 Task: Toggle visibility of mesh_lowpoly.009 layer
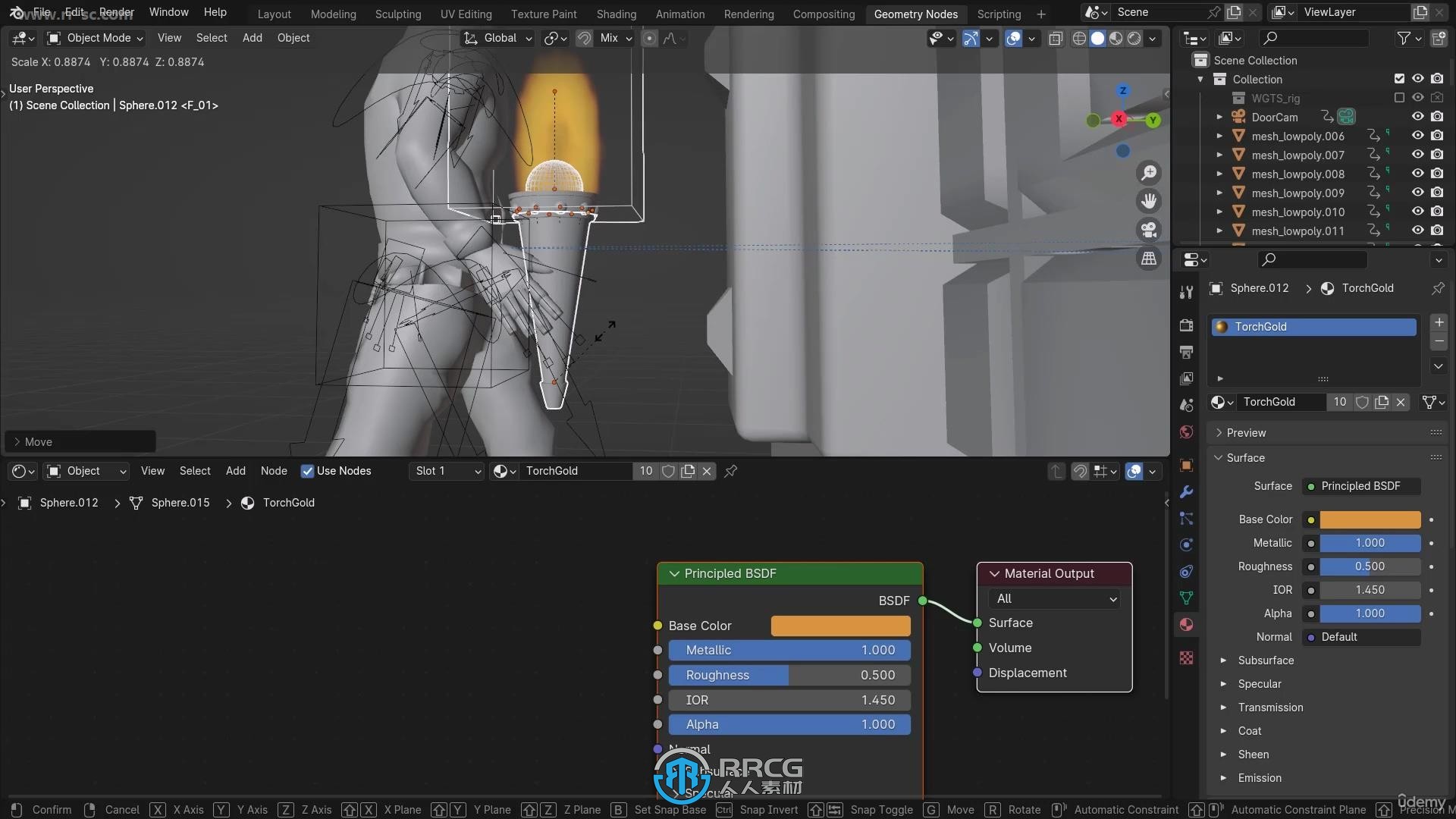coord(1416,193)
